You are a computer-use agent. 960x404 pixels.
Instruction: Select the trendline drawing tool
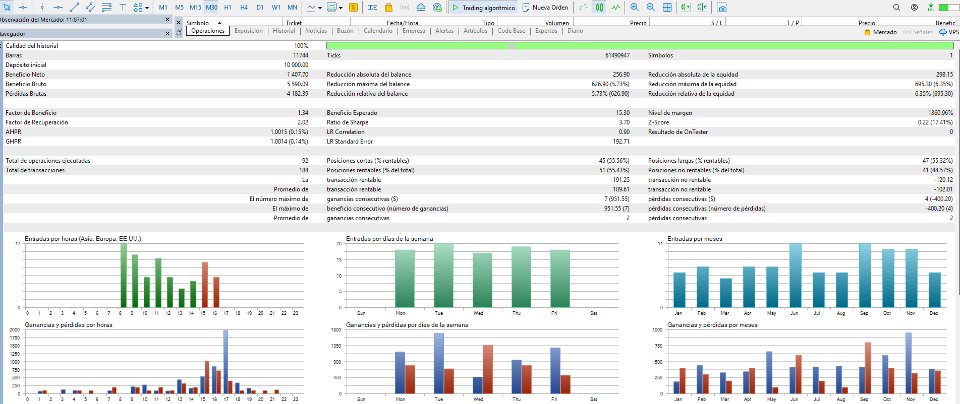(74, 7)
